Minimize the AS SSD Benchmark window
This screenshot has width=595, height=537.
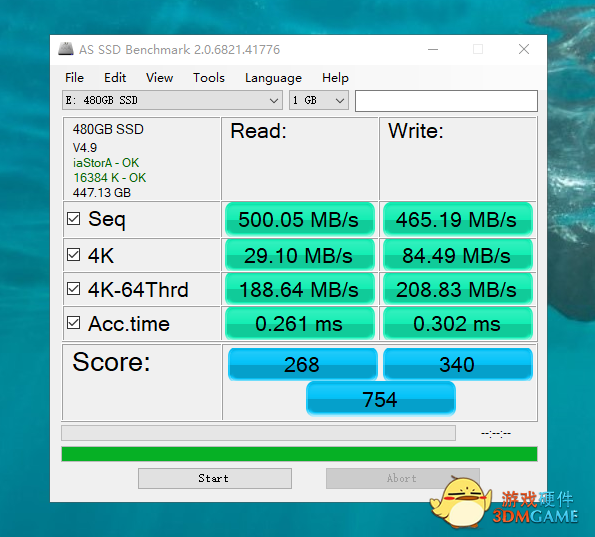tap(433, 49)
